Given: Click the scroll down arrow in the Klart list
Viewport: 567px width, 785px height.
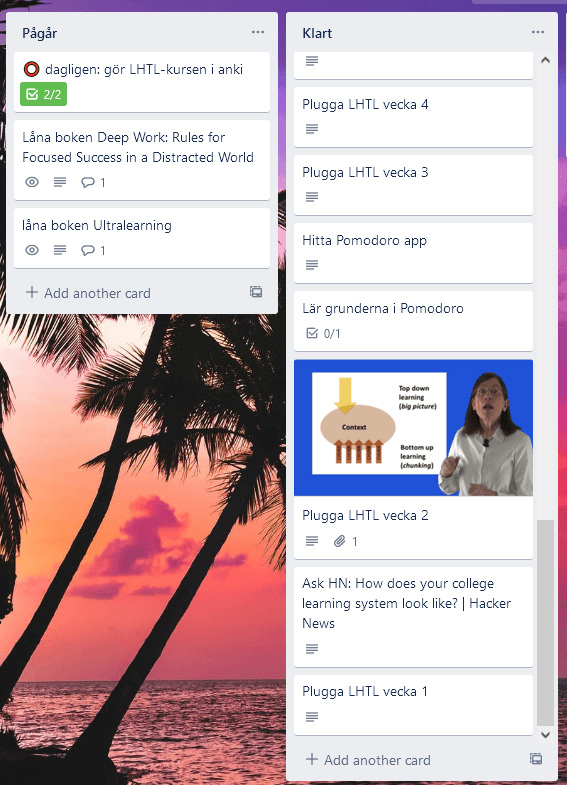Looking at the screenshot, I should [545, 735].
